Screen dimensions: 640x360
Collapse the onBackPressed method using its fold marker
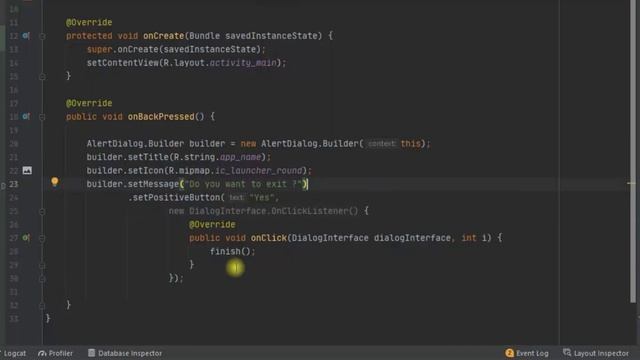pyautogui.click(x=42, y=117)
